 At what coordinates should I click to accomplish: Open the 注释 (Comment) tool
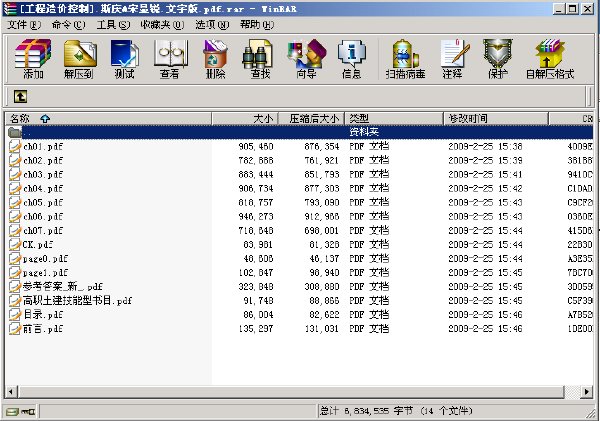(x=453, y=58)
